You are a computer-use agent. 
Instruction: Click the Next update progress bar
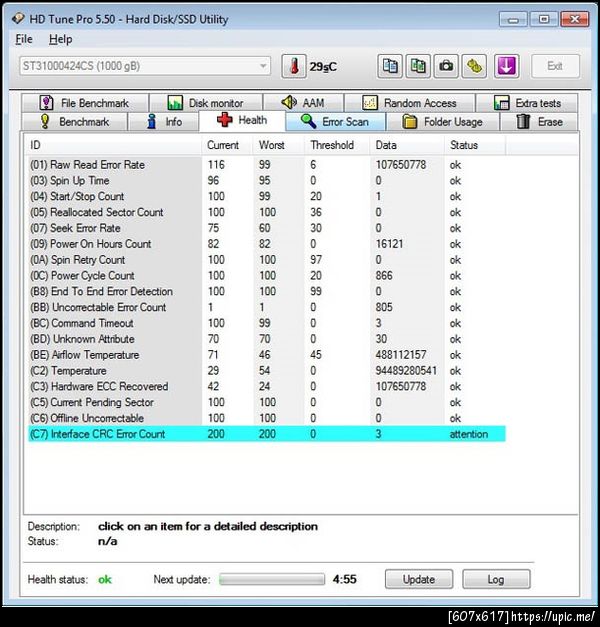(x=272, y=579)
